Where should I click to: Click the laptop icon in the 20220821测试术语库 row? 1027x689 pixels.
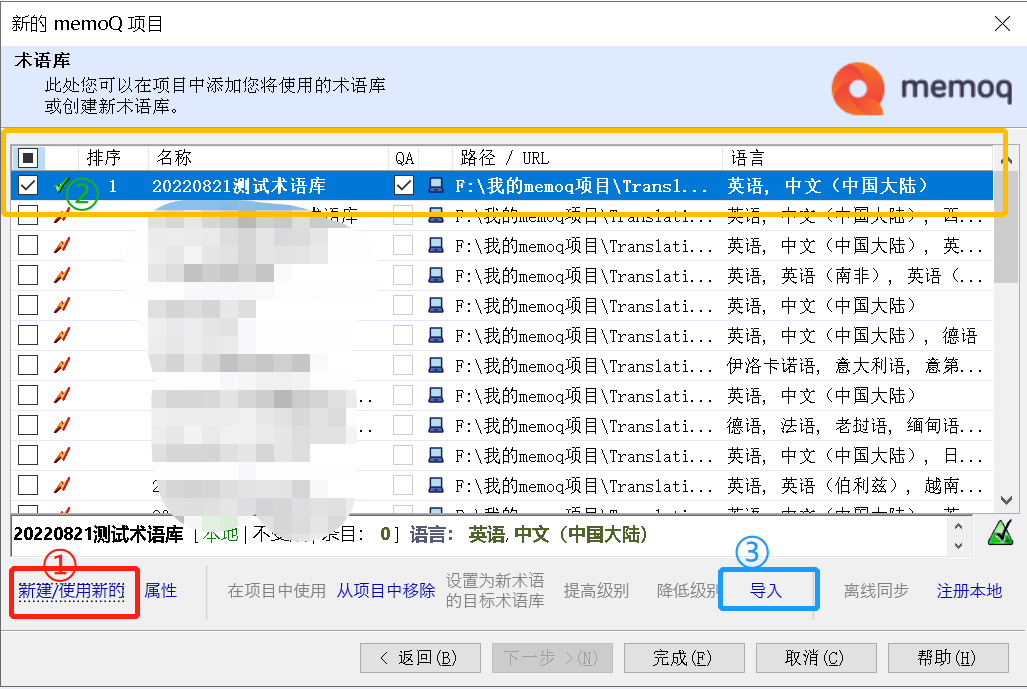tap(436, 185)
